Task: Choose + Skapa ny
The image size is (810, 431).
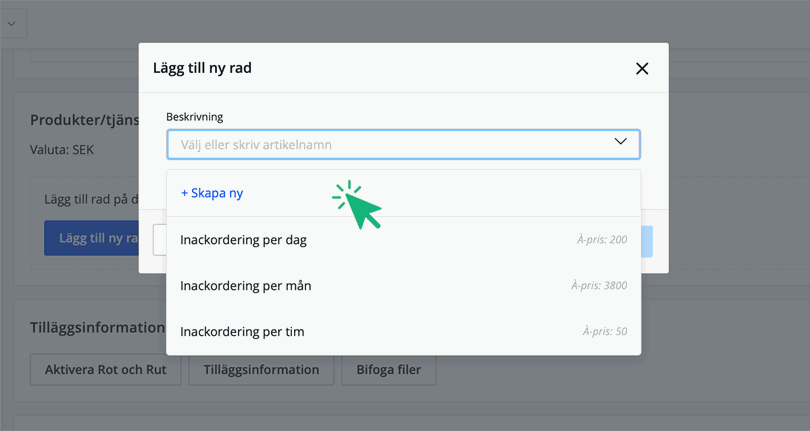Action: tap(212, 193)
